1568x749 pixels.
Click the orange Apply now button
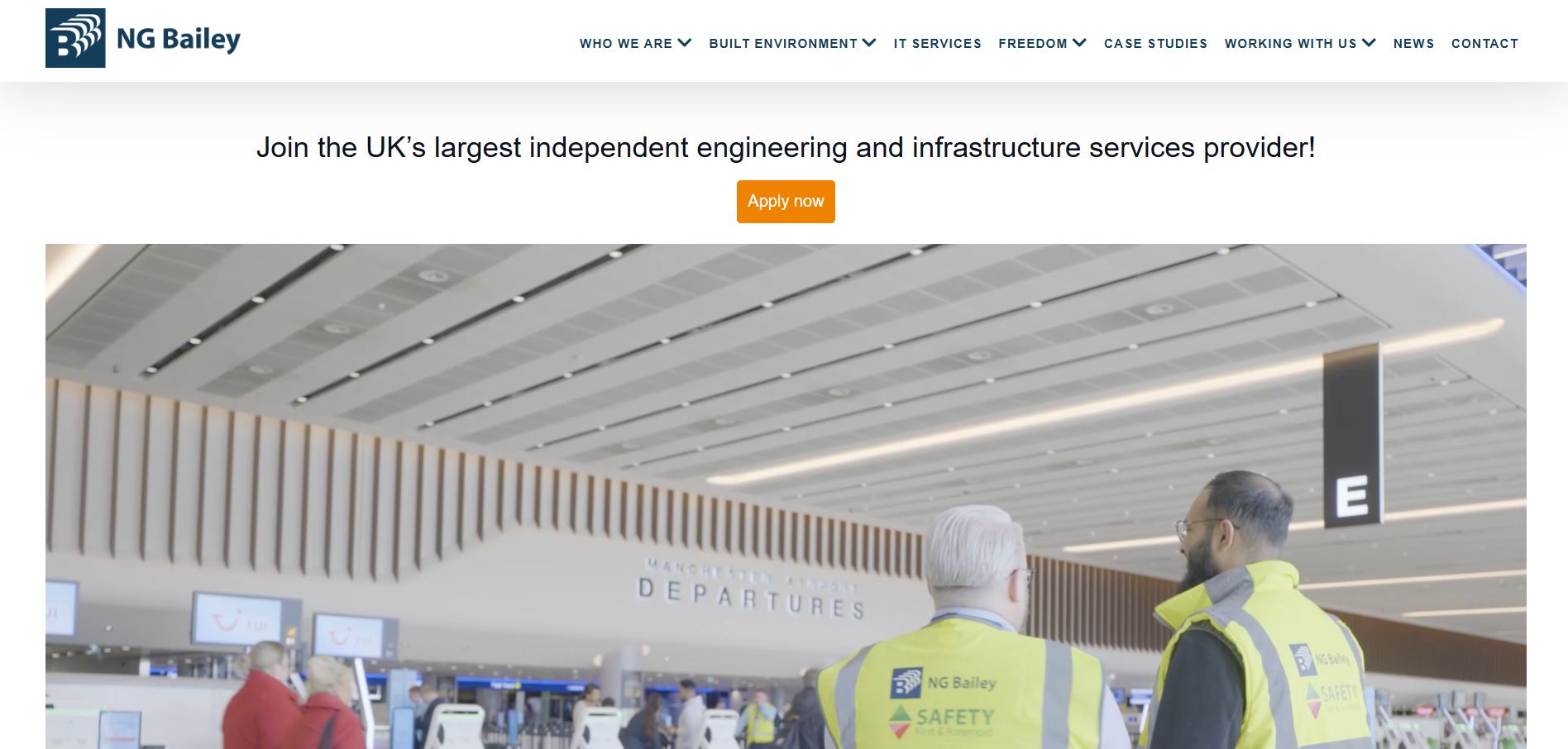[786, 202]
